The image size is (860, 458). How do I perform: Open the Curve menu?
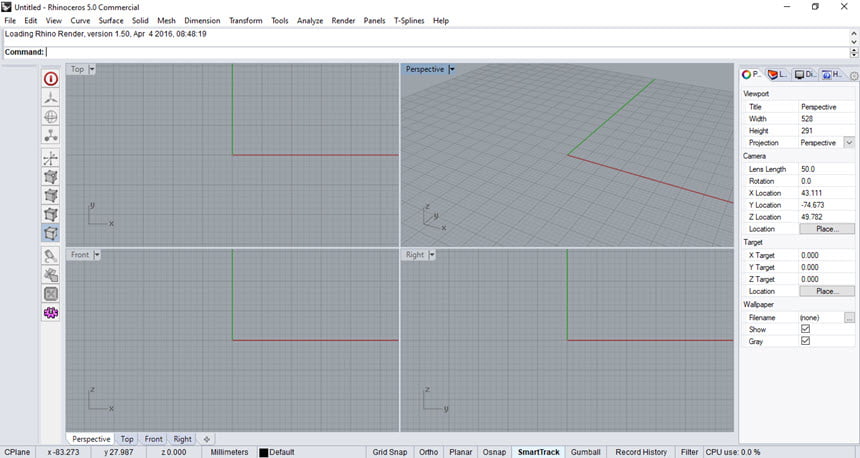[80, 20]
